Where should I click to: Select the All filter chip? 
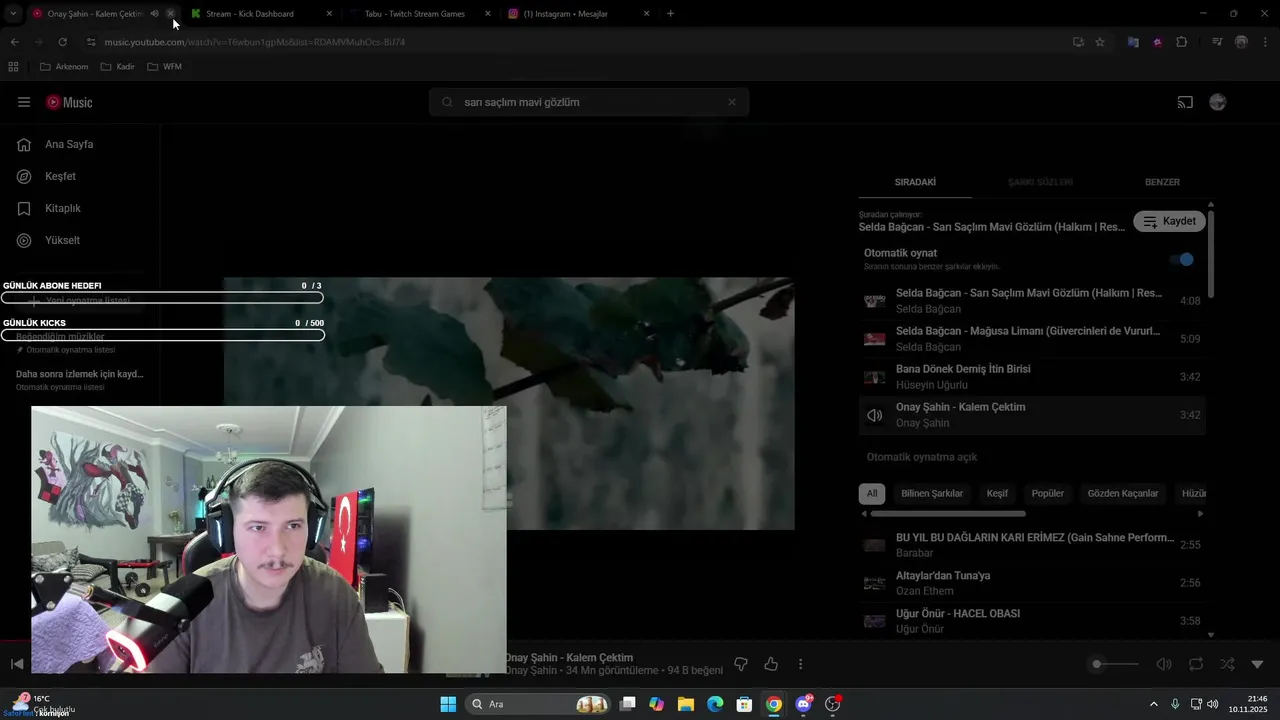(872, 493)
